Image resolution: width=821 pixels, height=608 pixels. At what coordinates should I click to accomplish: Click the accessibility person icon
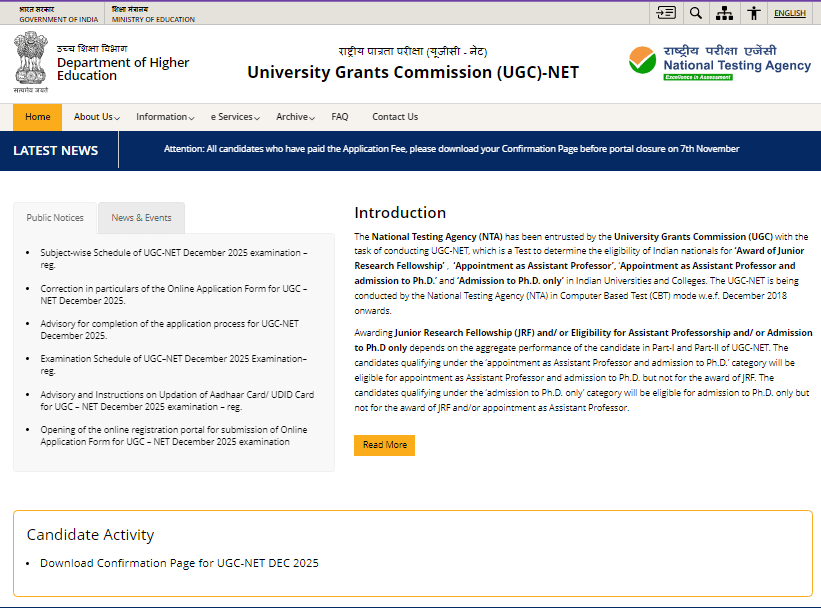pos(753,12)
